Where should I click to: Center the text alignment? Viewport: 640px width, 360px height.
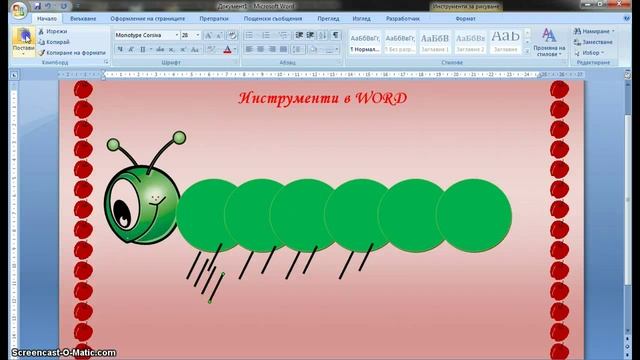click(x=260, y=49)
